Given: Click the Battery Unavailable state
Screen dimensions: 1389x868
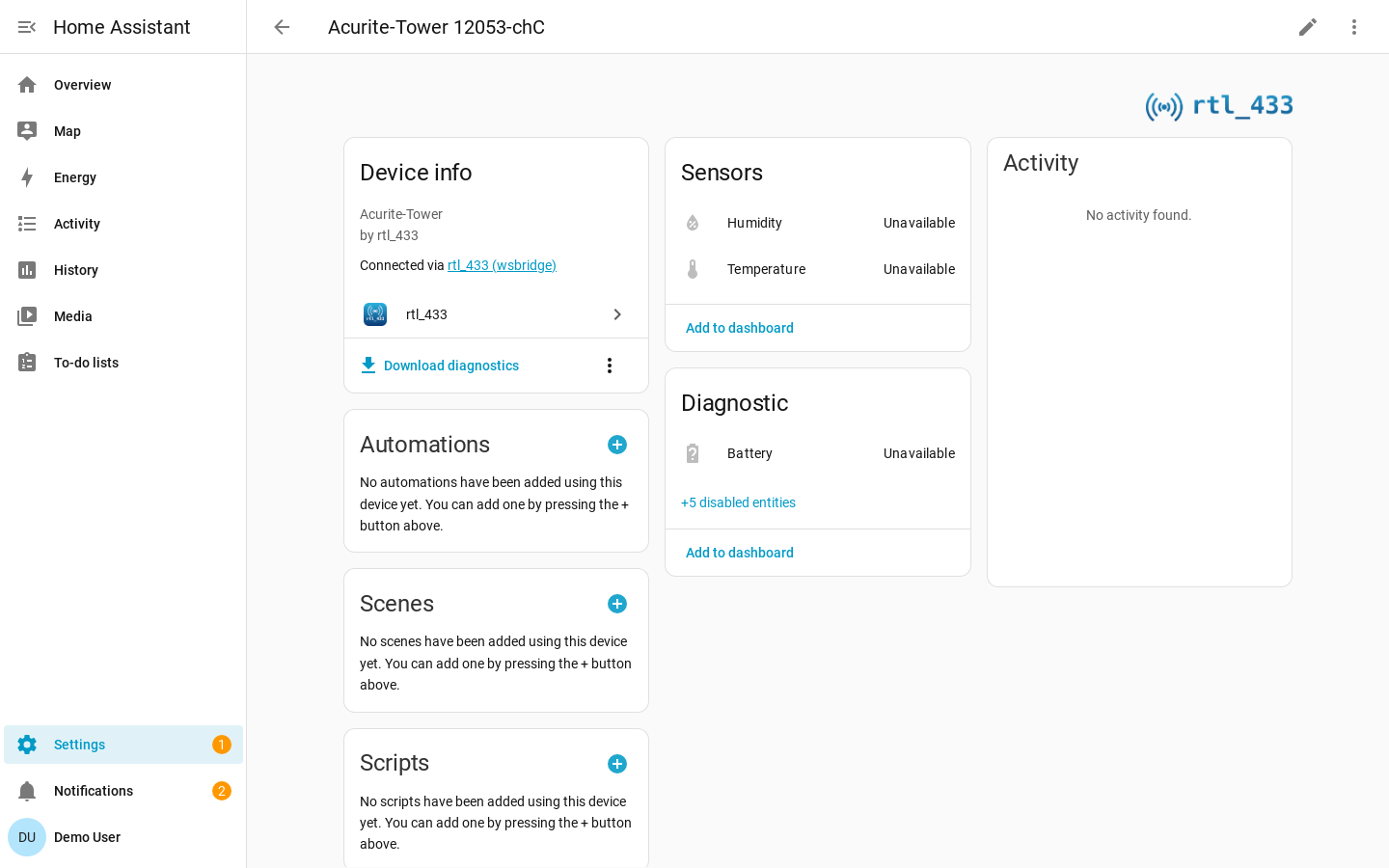Looking at the screenshot, I should point(919,453).
